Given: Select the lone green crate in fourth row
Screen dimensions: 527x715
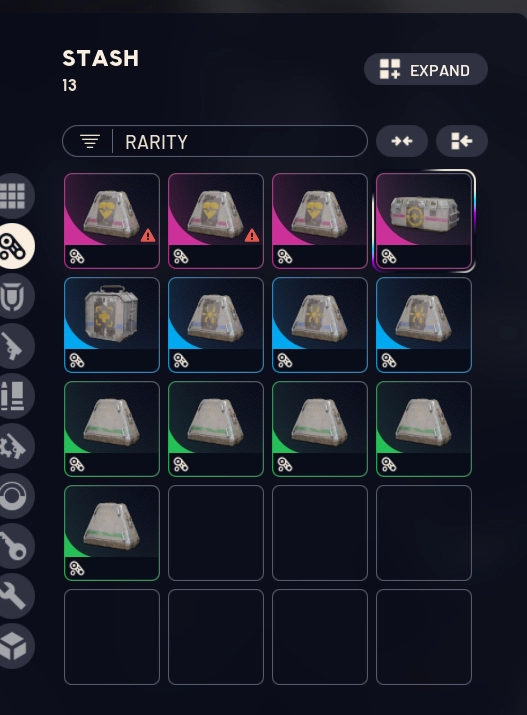Looking at the screenshot, I should 112,533.
